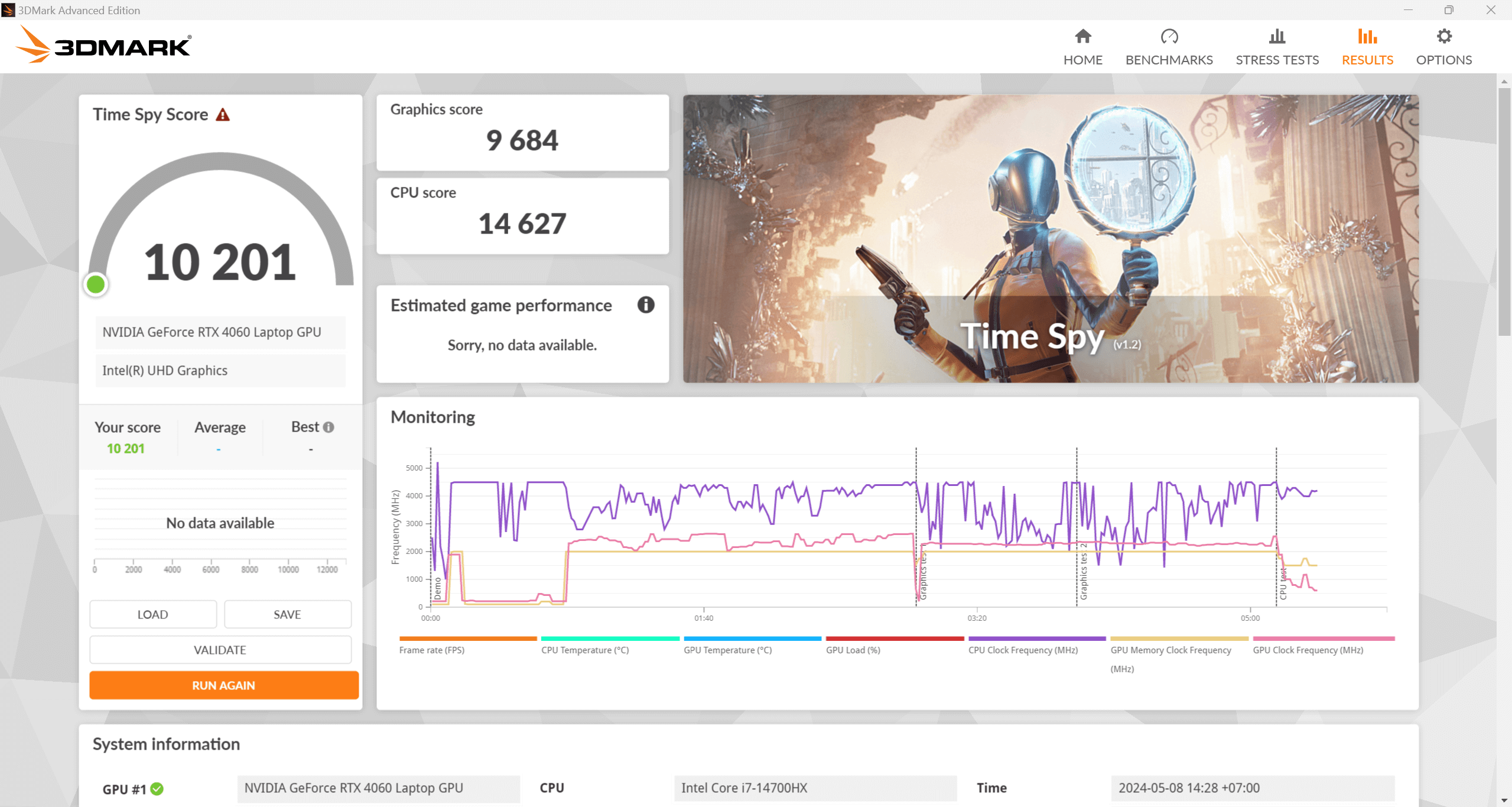
Task: Close the 3DMark window
Action: [1491, 10]
